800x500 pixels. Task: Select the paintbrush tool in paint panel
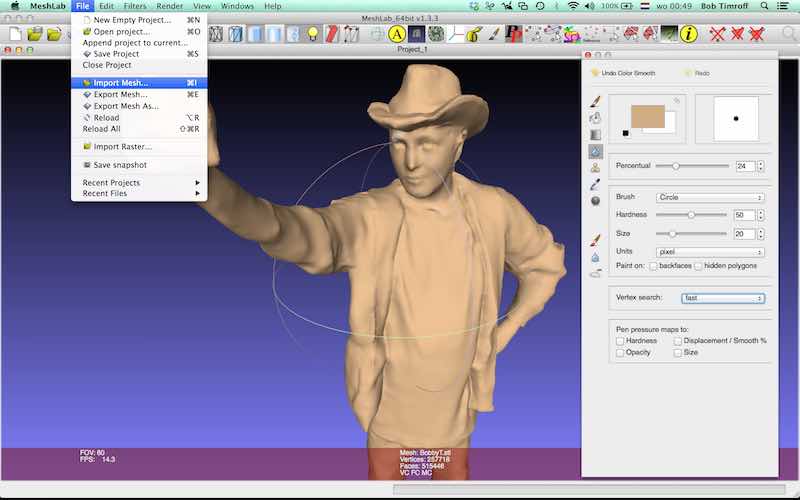[x=595, y=101]
